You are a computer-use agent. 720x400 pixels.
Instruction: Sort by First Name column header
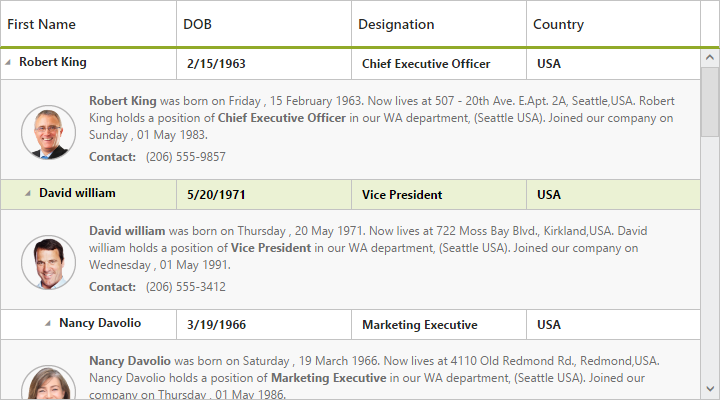coord(42,24)
